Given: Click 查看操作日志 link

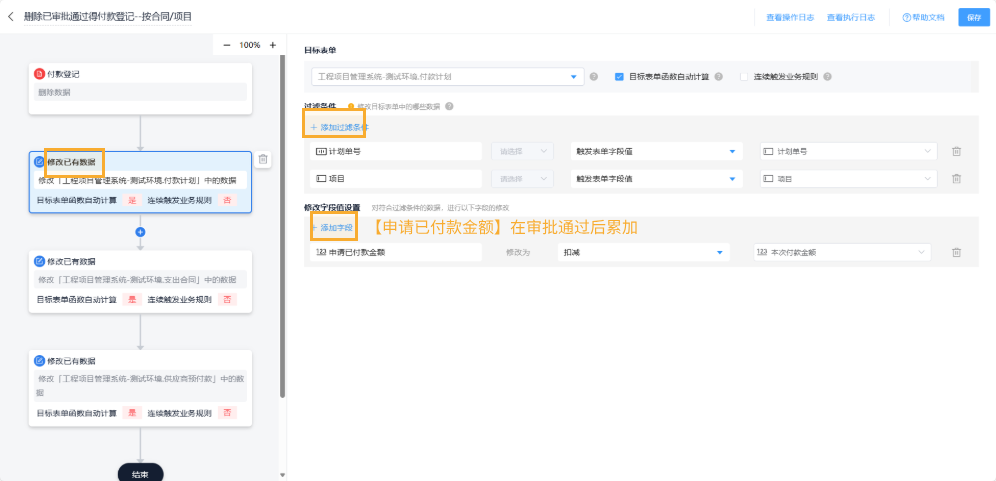Looking at the screenshot, I should pos(790,18).
